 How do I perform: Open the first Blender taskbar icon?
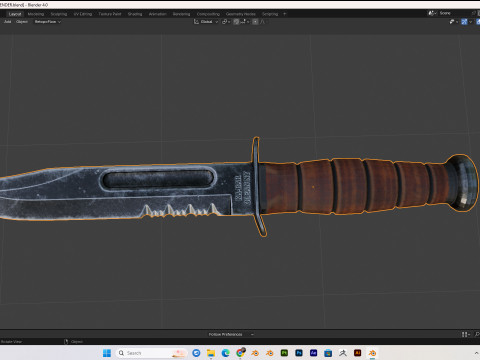255,353
